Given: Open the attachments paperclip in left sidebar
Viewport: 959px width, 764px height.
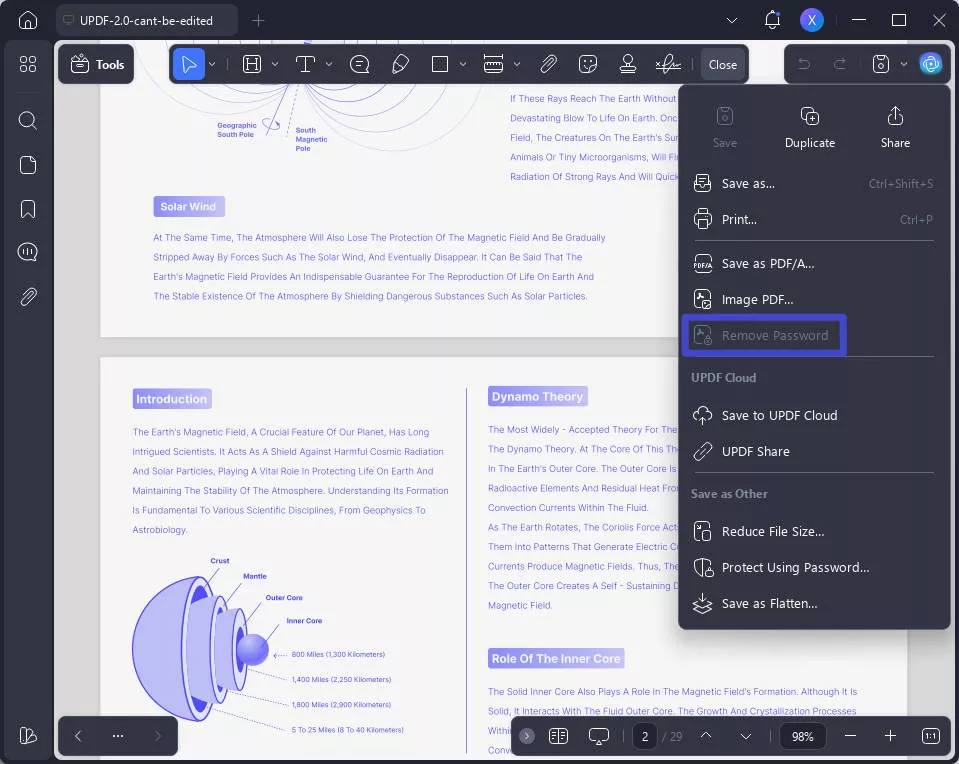Looking at the screenshot, I should (x=28, y=297).
